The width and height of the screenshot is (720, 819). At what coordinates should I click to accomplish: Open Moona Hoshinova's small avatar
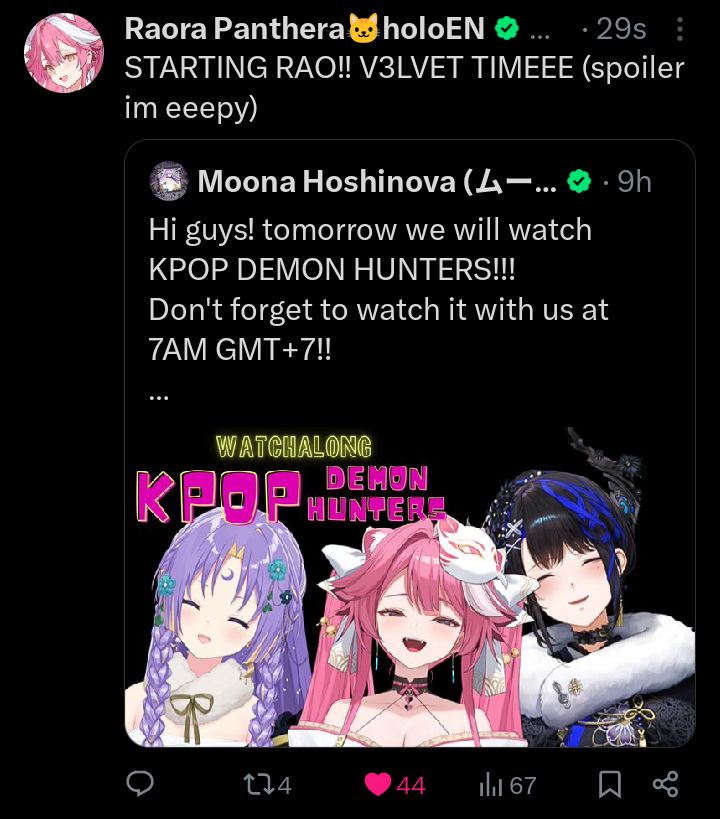168,181
